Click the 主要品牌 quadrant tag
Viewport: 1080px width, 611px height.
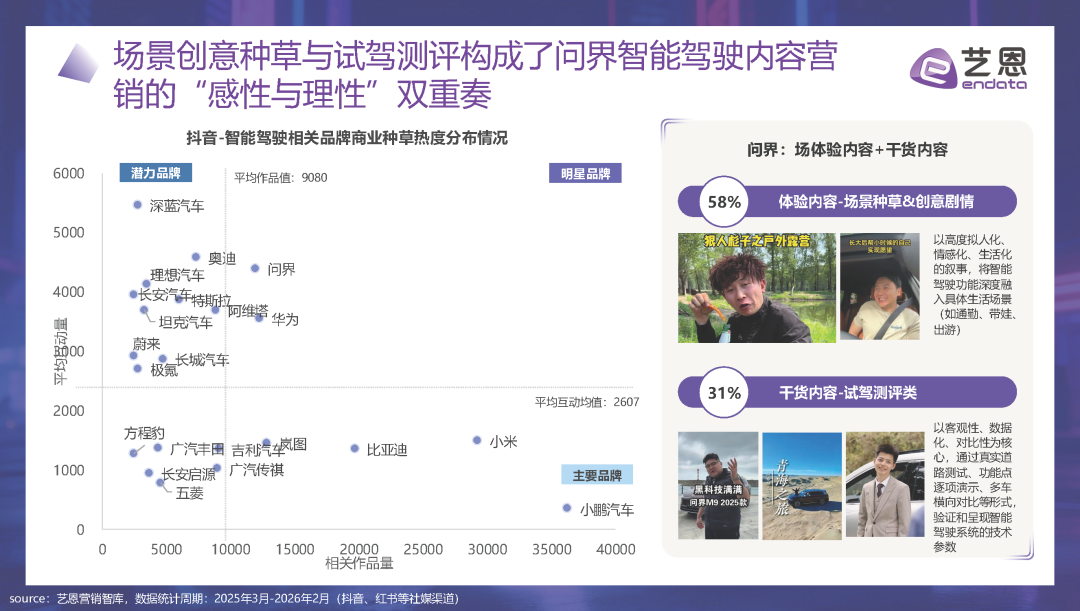click(597, 475)
